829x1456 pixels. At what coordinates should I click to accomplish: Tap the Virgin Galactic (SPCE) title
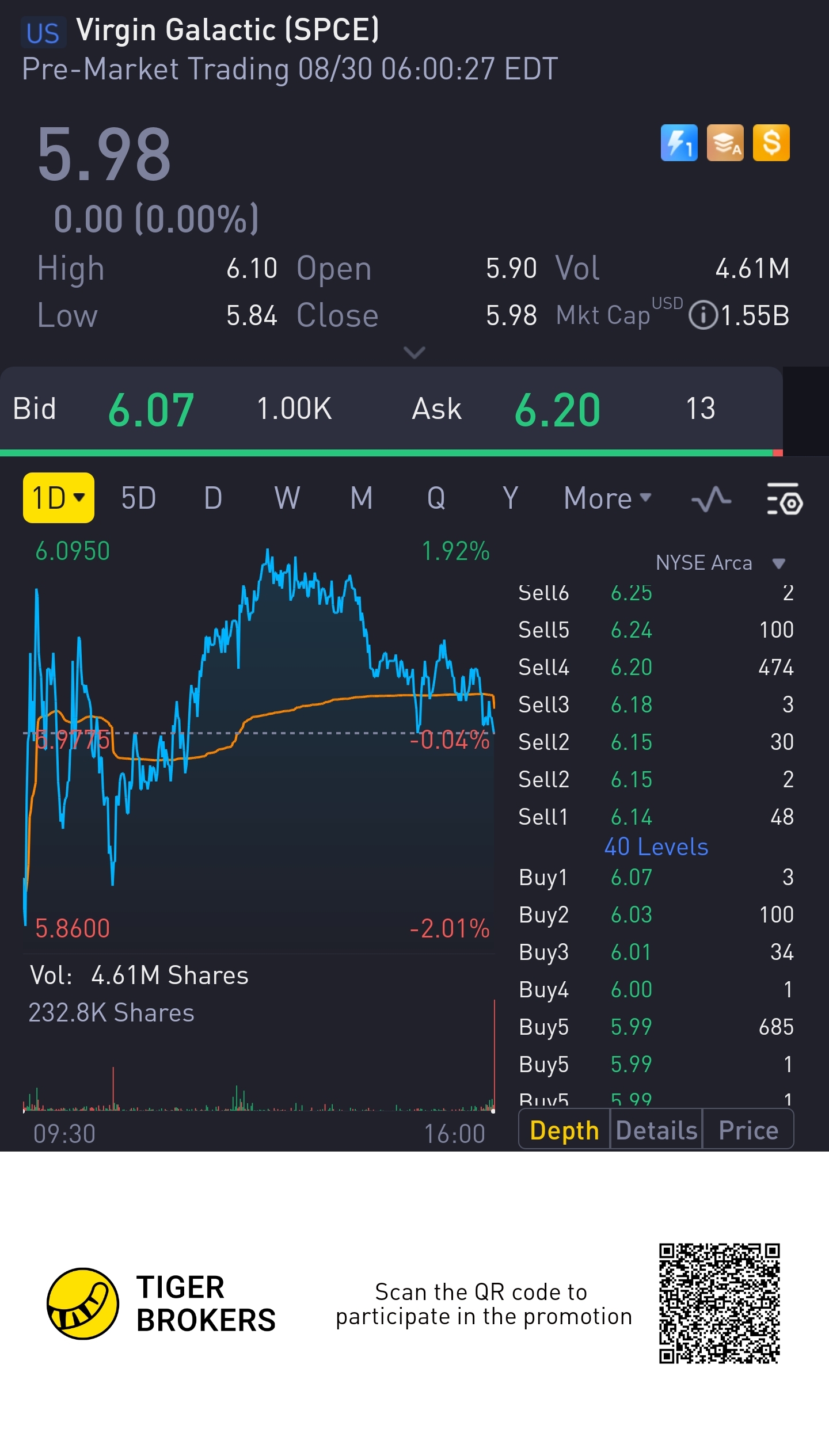coord(227,30)
